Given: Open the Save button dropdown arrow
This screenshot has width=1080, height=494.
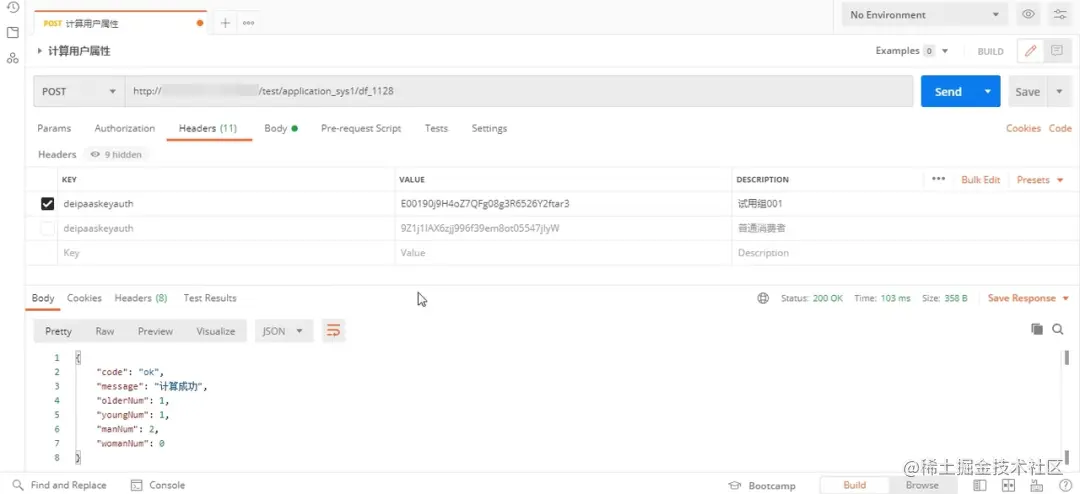Looking at the screenshot, I should 1059,91.
